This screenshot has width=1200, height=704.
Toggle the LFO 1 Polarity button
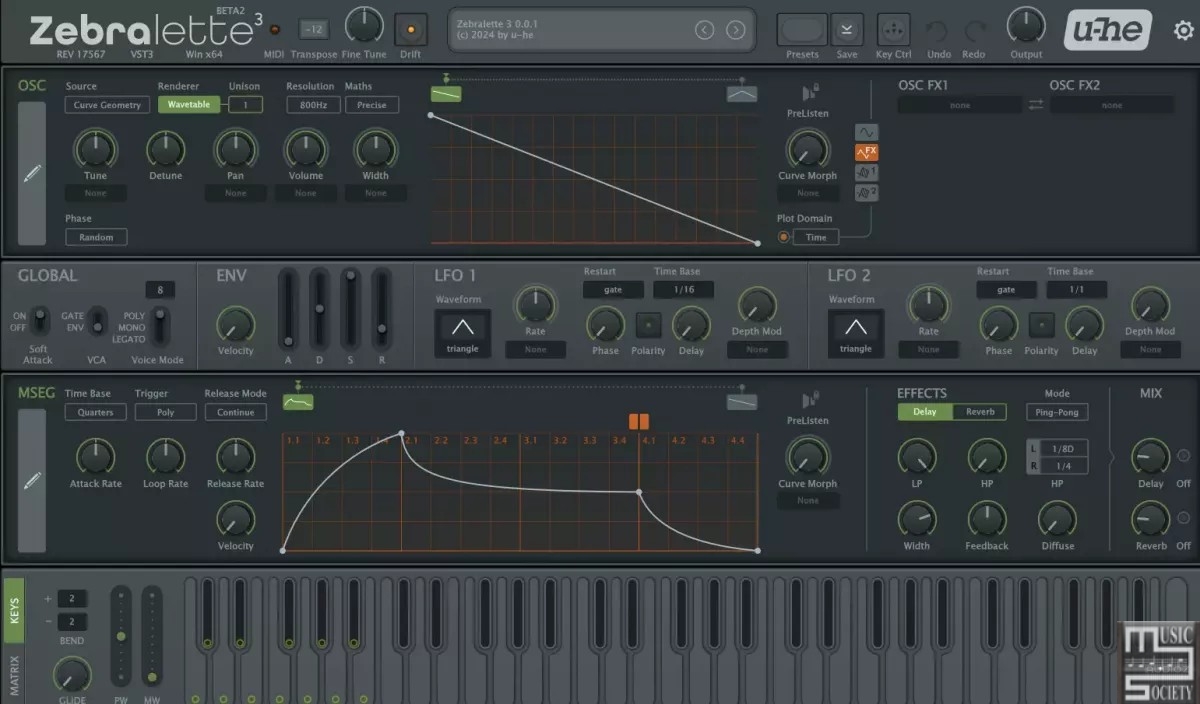coord(648,325)
